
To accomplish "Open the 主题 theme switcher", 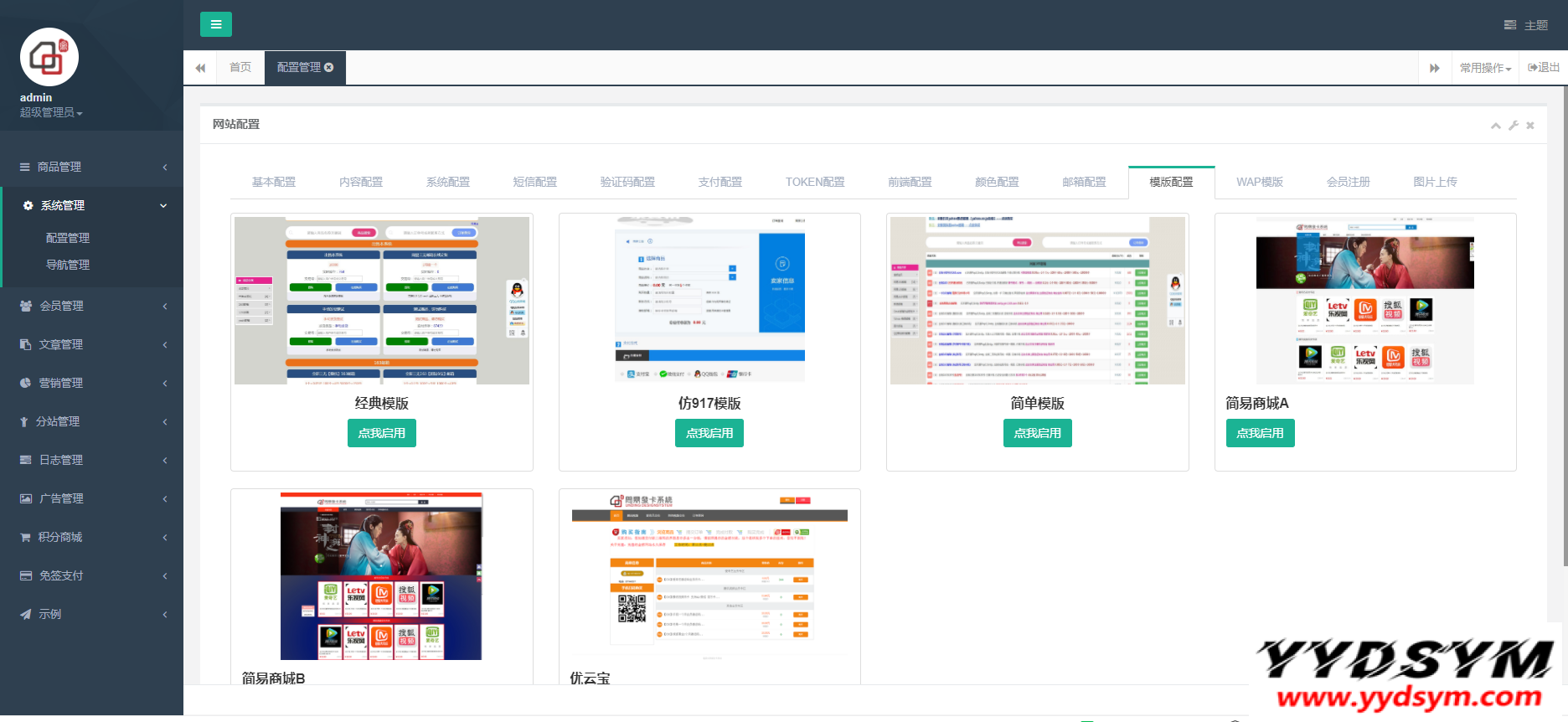I will pyautogui.click(x=1526, y=25).
